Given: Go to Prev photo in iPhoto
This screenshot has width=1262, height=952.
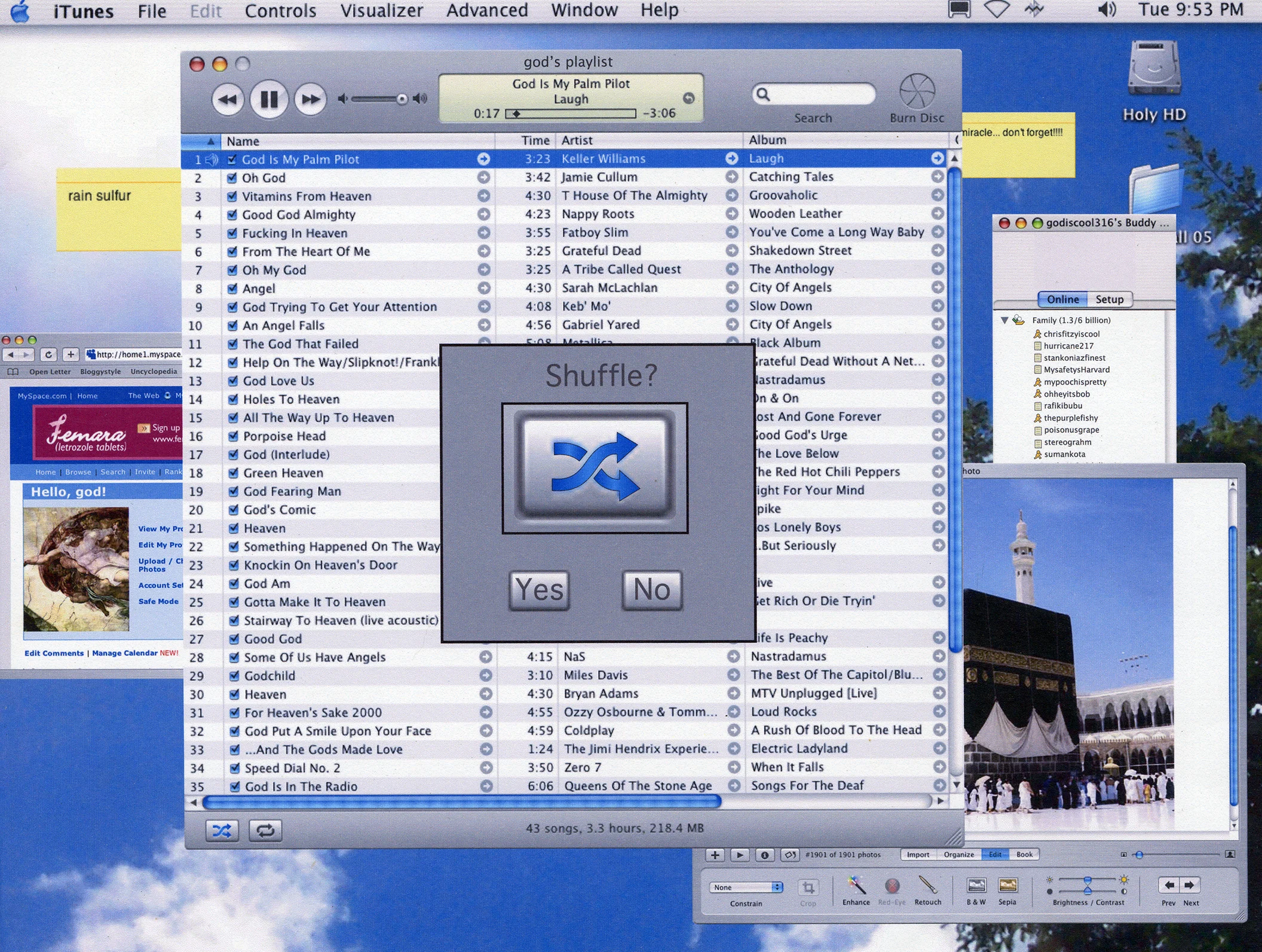Looking at the screenshot, I should (1168, 885).
